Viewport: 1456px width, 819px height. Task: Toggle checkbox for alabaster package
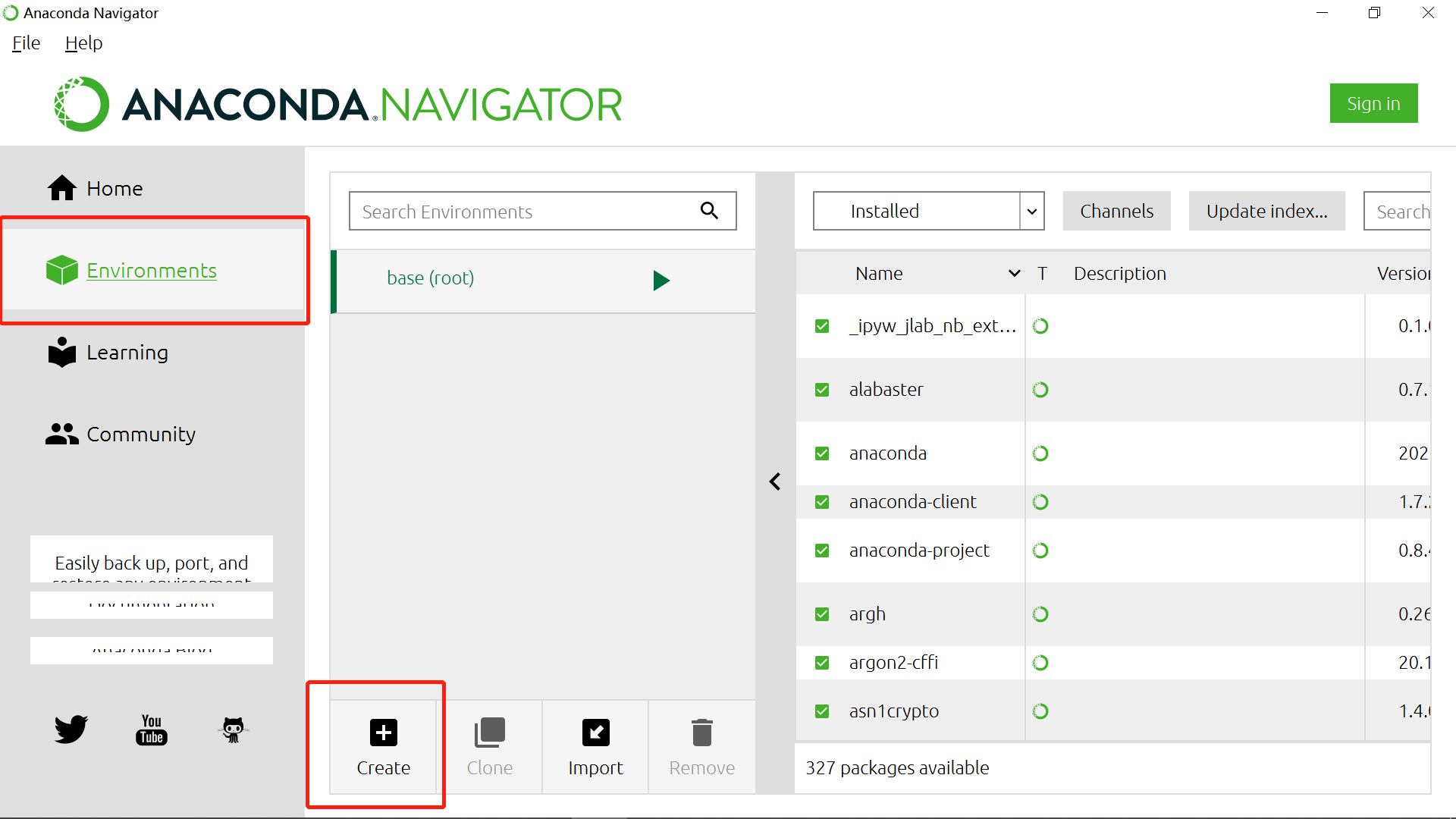point(822,389)
